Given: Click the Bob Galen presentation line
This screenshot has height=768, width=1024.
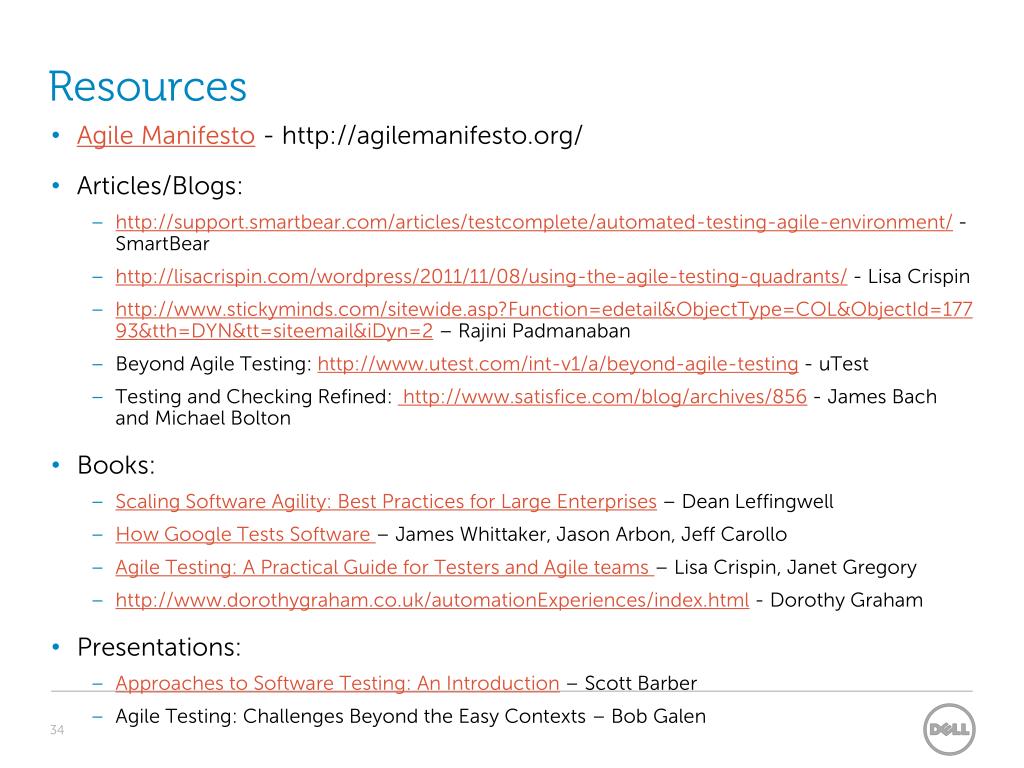Looking at the screenshot, I should 411,716.
